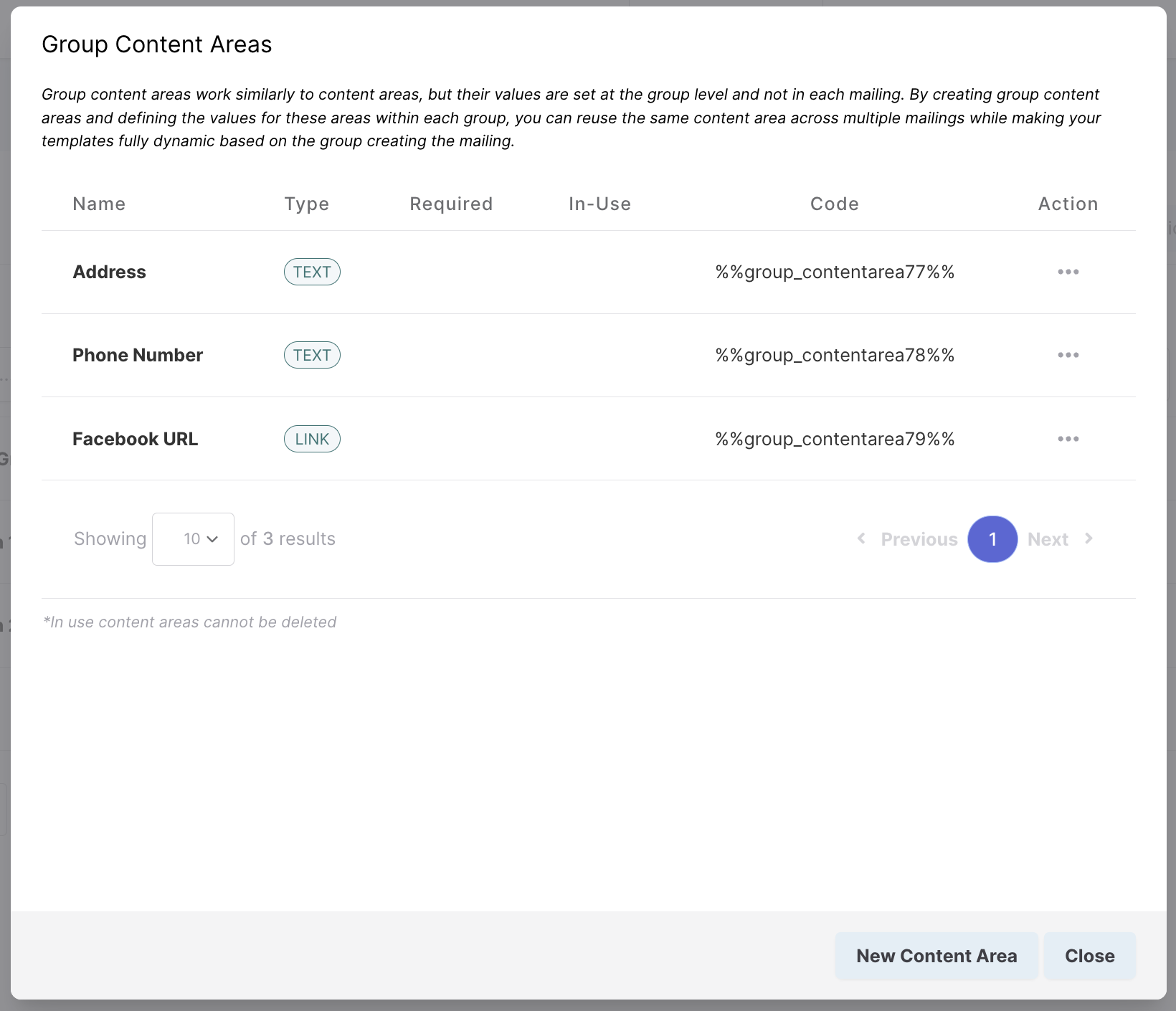Go to page 1 in pagination
Screen dimensions: 1176x1011
(992, 539)
